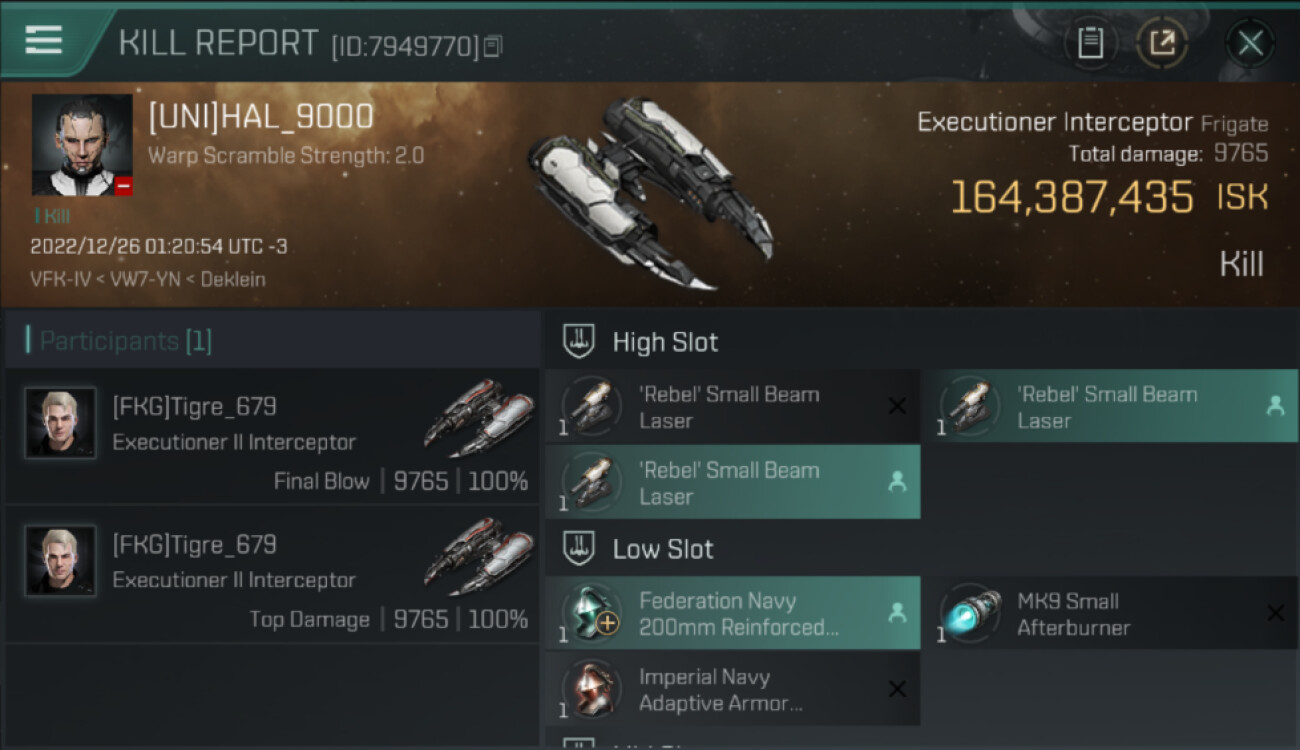The image size is (1300, 750).
Task: Select the Final Blow participant row
Action: (x=272, y=438)
